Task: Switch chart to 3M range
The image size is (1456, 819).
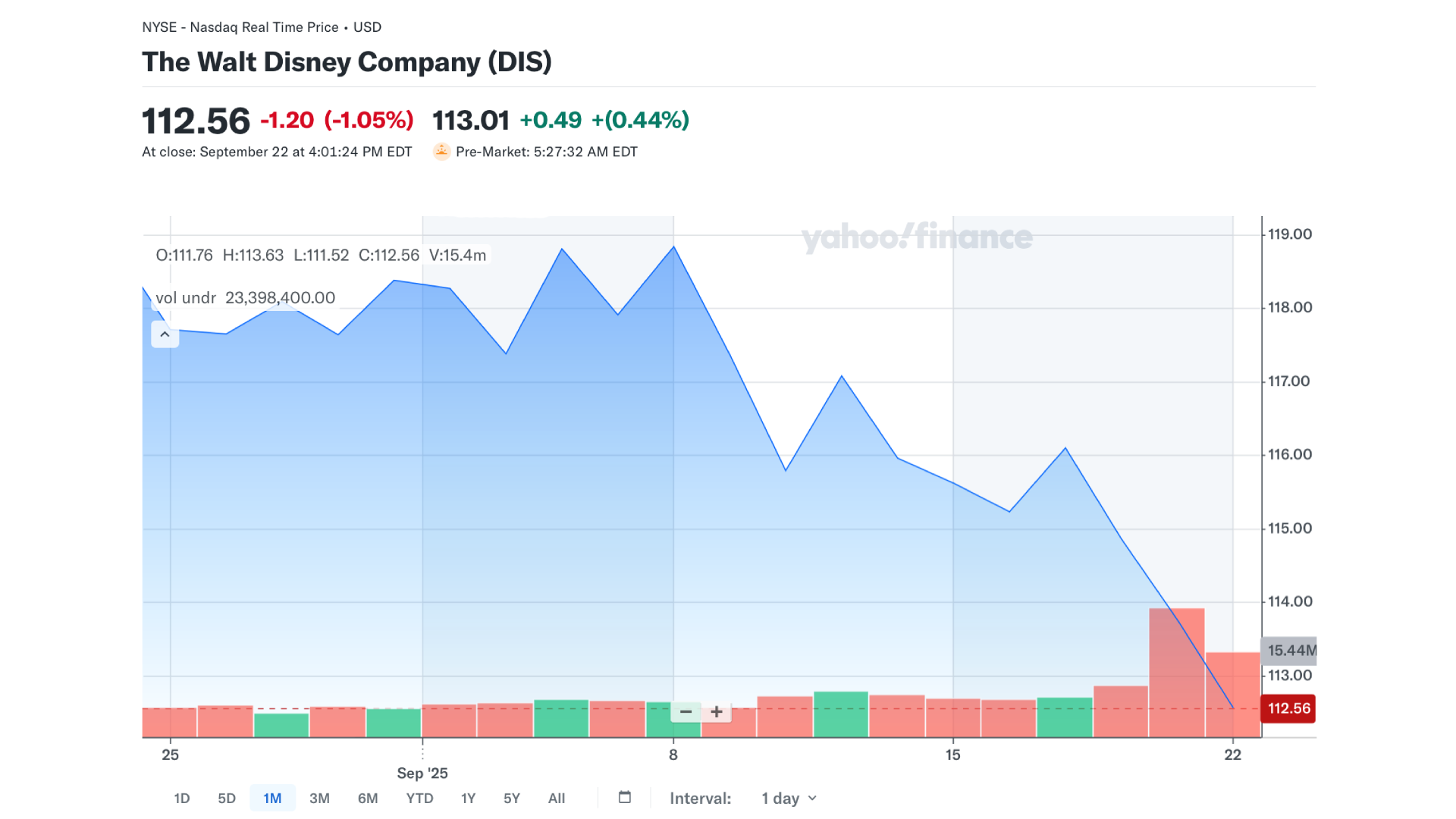Action: (319, 799)
